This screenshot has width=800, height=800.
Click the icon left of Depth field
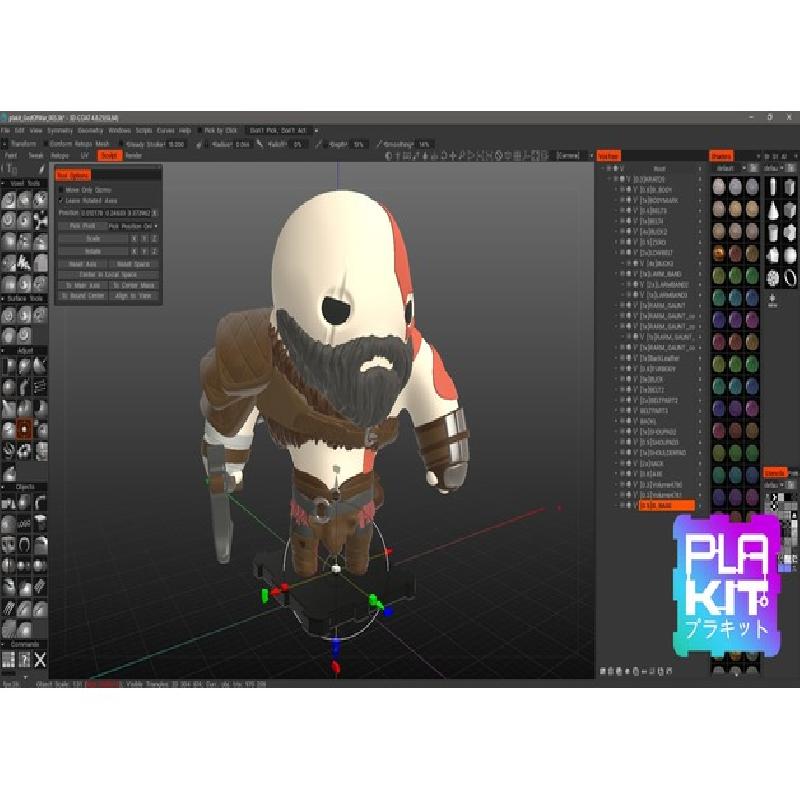319,144
